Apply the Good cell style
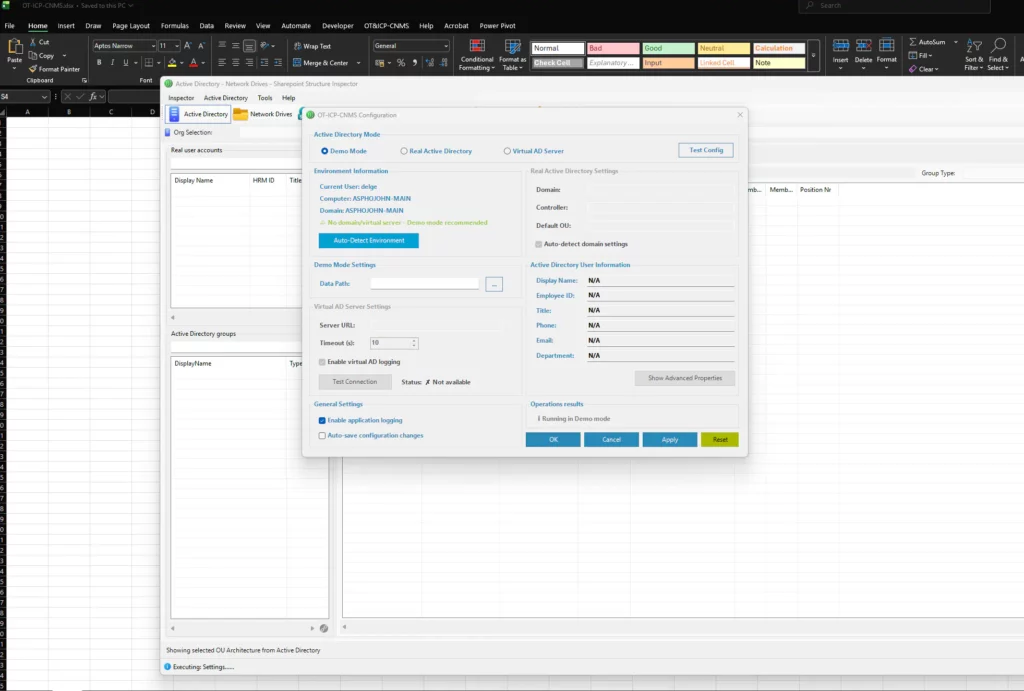1024x691 pixels. 667,48
